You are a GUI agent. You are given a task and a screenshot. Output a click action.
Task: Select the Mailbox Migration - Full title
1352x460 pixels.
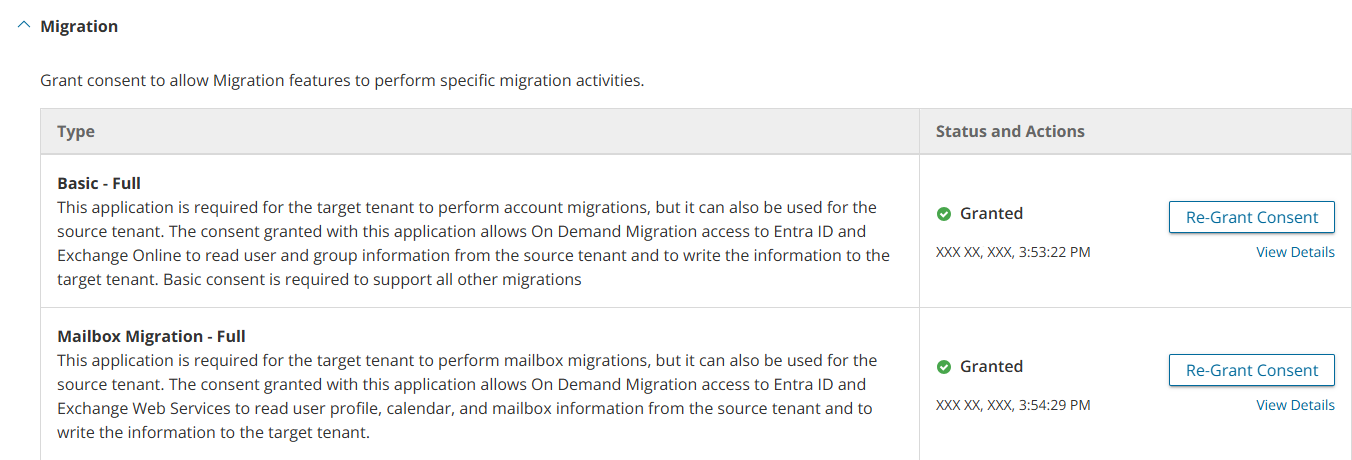coord(151,337)
